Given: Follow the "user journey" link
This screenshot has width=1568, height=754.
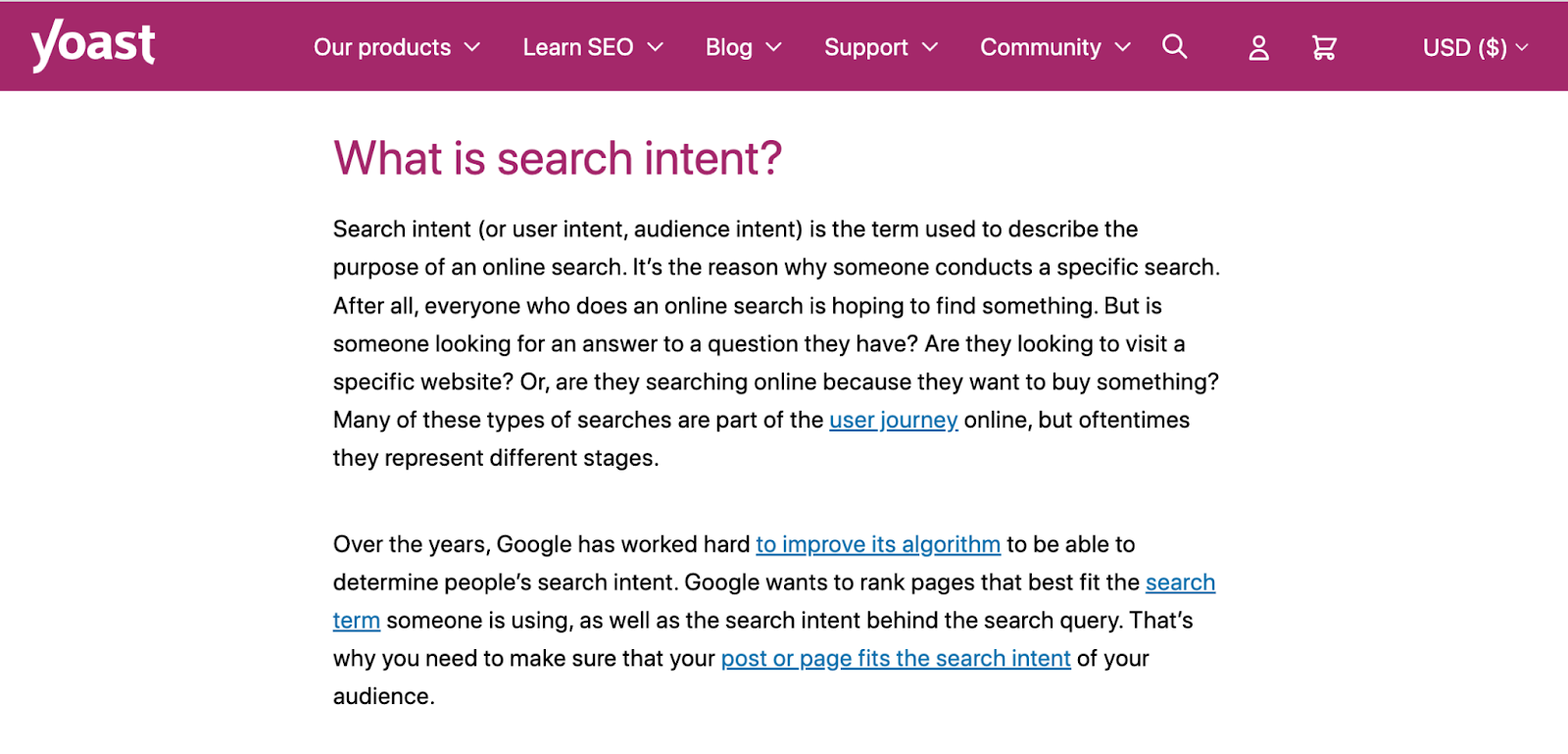Looking at the screenshot, I should [x=893, y=421].
